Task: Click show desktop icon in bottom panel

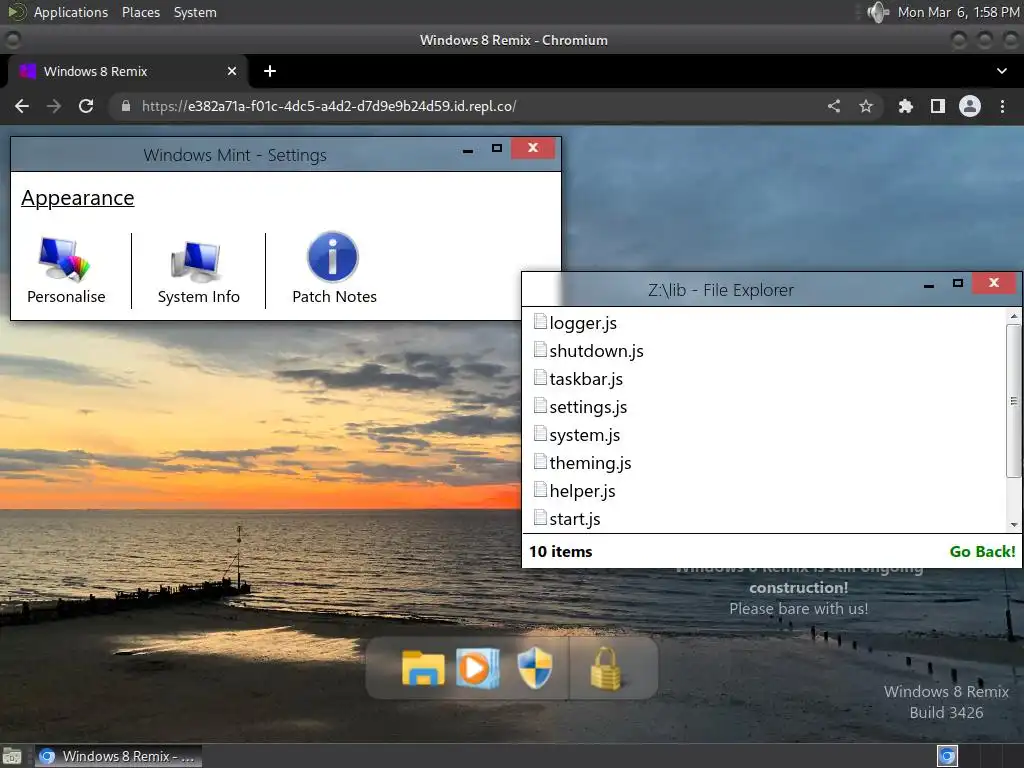Action: click(x=12, y=757)
